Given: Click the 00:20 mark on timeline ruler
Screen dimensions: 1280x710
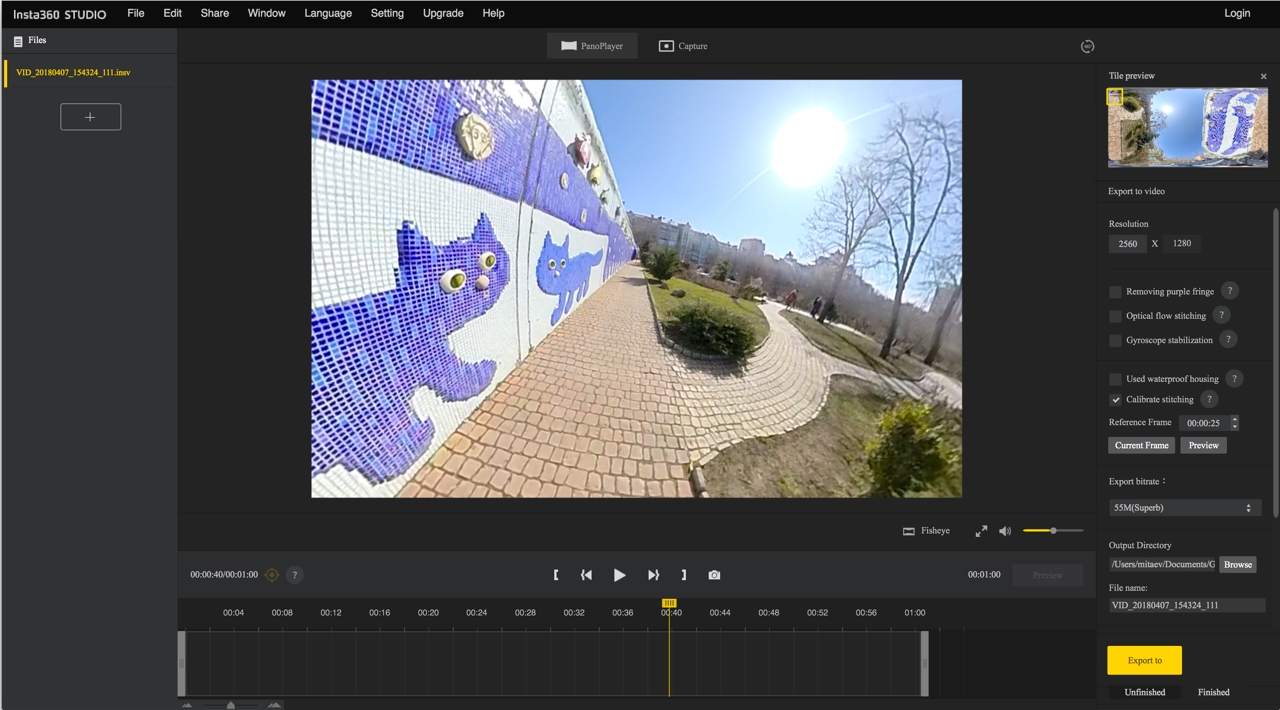Looking at the screenshot, I should coord(428,612).
